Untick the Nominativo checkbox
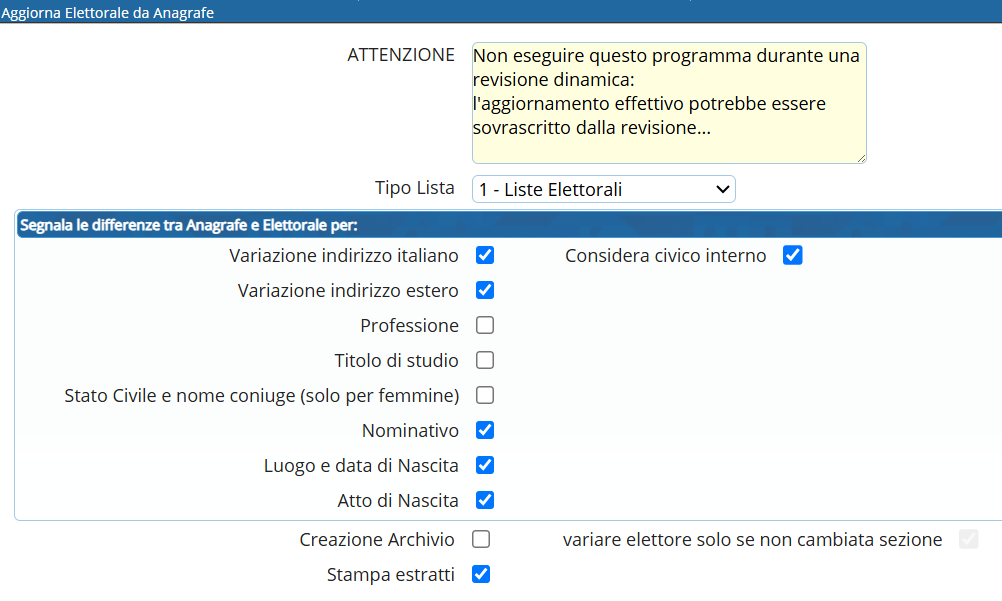 [485, 430]
